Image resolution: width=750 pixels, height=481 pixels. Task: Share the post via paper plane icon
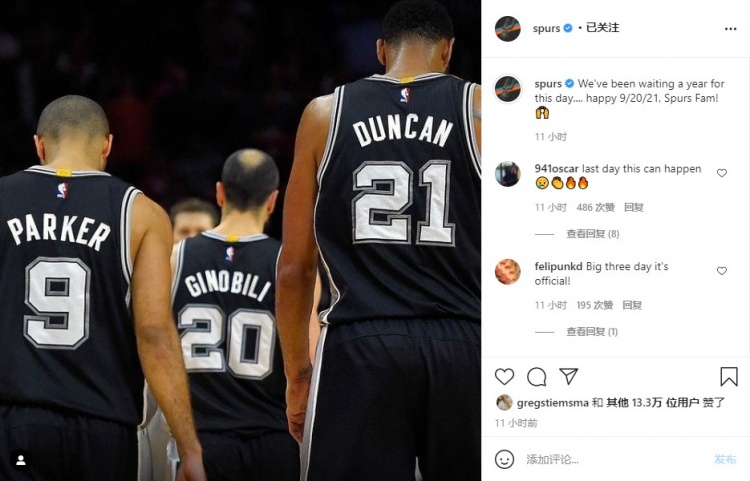[x=569, y=376]
